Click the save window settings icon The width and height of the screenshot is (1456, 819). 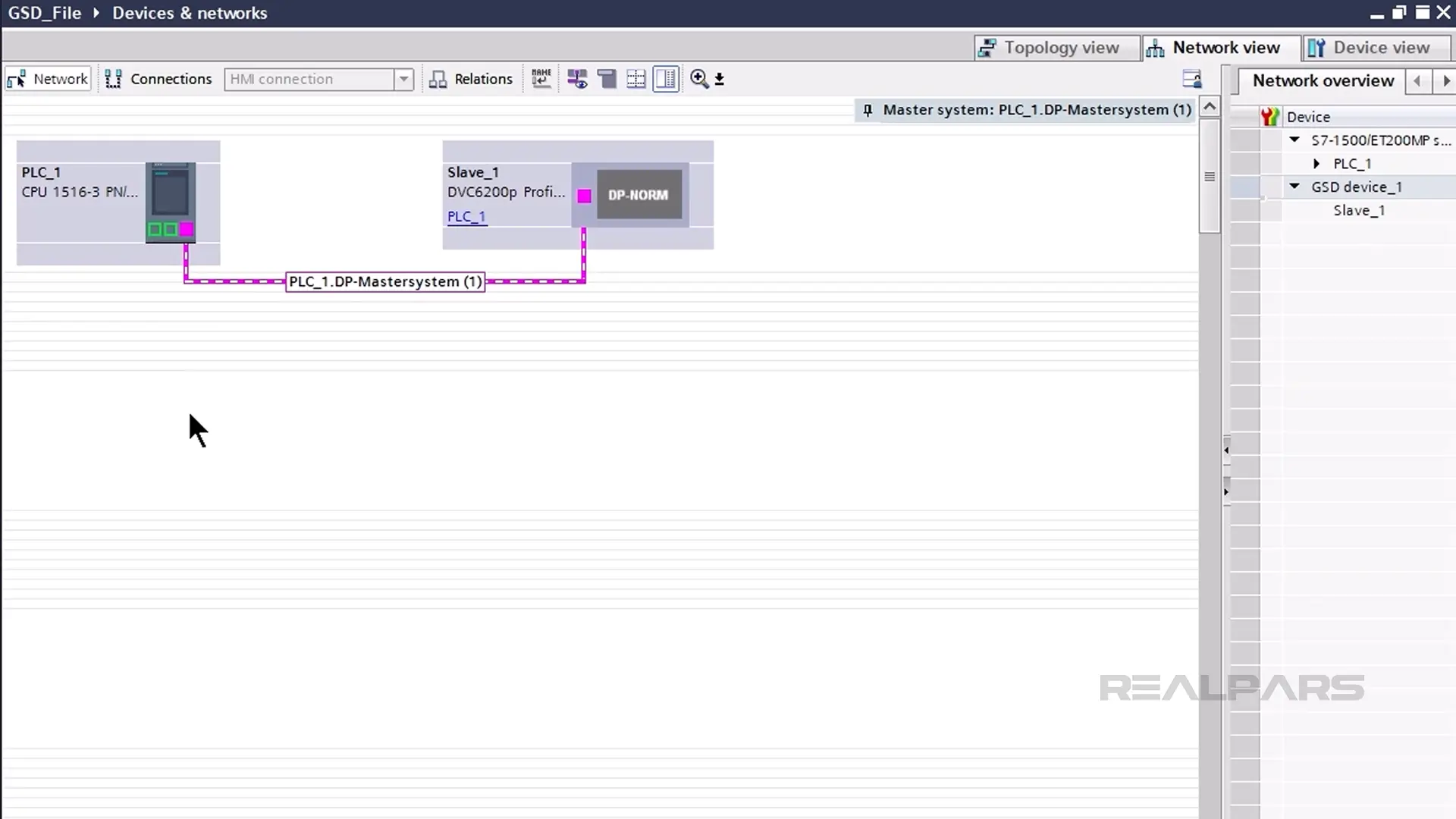tap(1191, 79)
